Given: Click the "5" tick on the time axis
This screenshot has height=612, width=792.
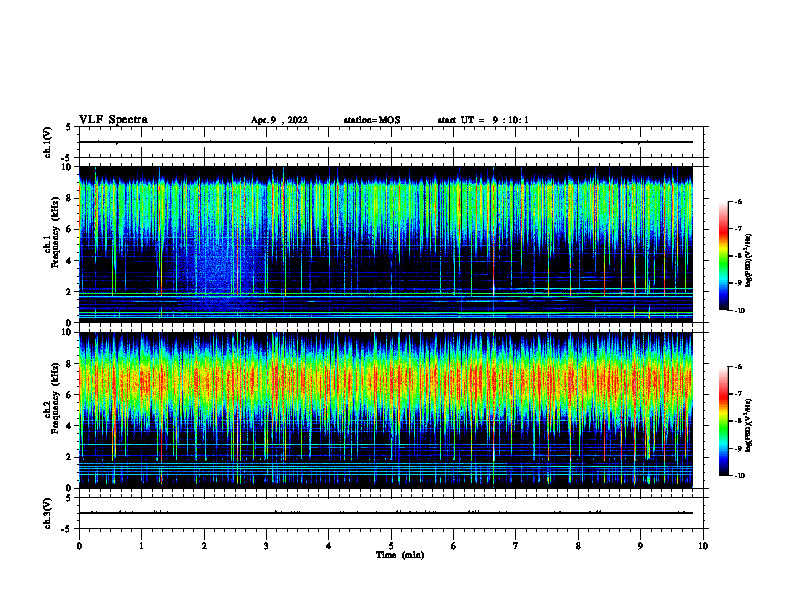Looking at the screenshot, I should tap(391, 546).
